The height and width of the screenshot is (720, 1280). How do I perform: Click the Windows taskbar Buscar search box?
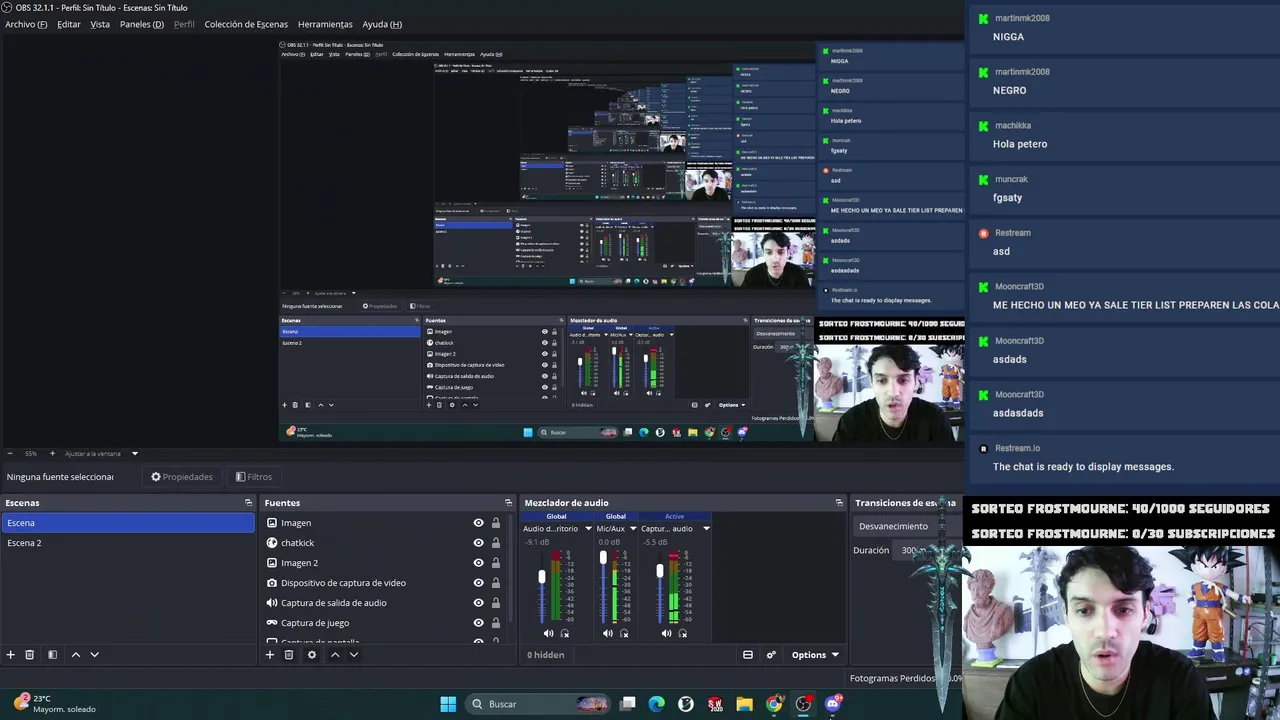[x=539, y=704]
